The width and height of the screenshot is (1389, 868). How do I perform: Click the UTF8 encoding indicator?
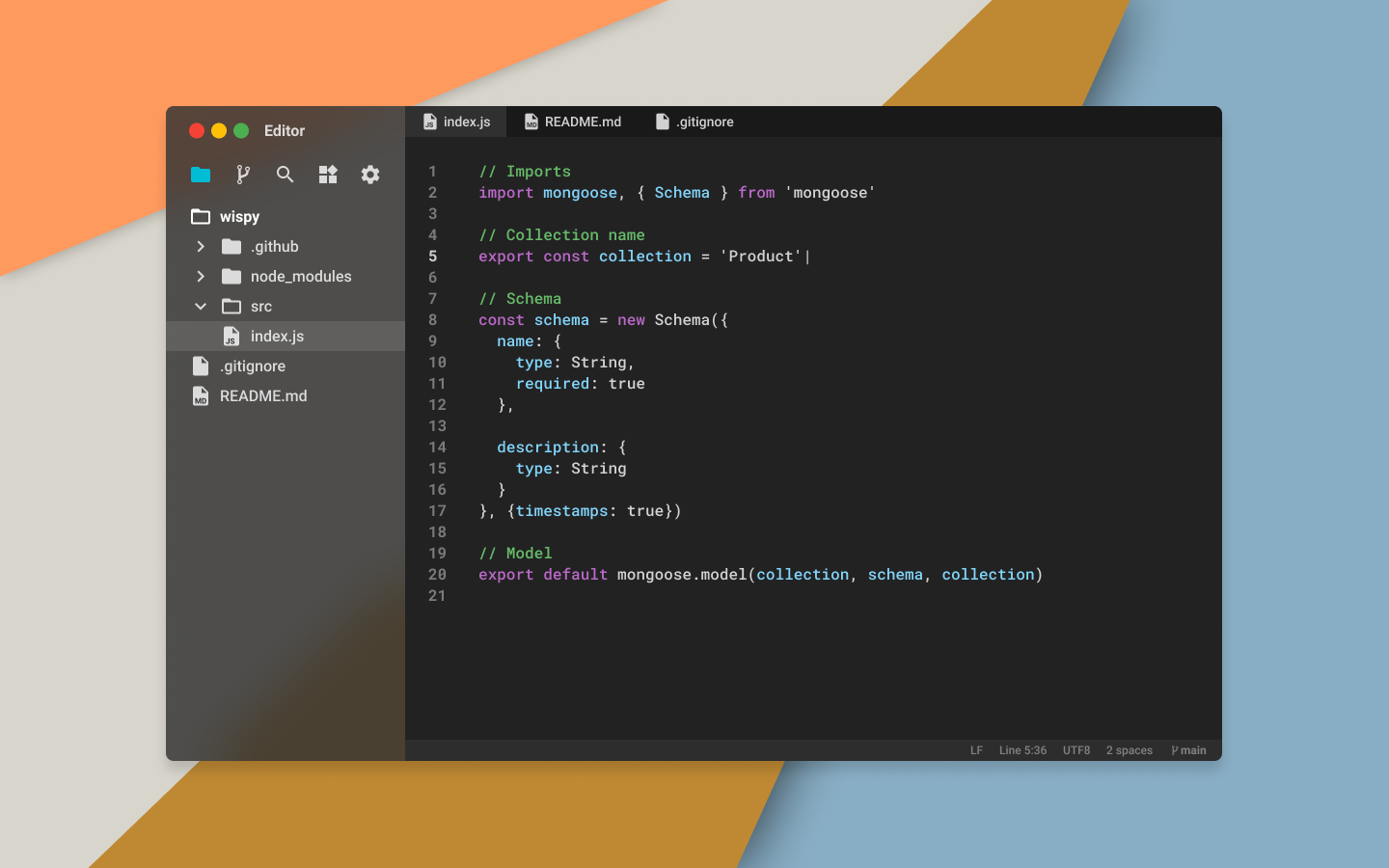click(x=1076, y=750)
